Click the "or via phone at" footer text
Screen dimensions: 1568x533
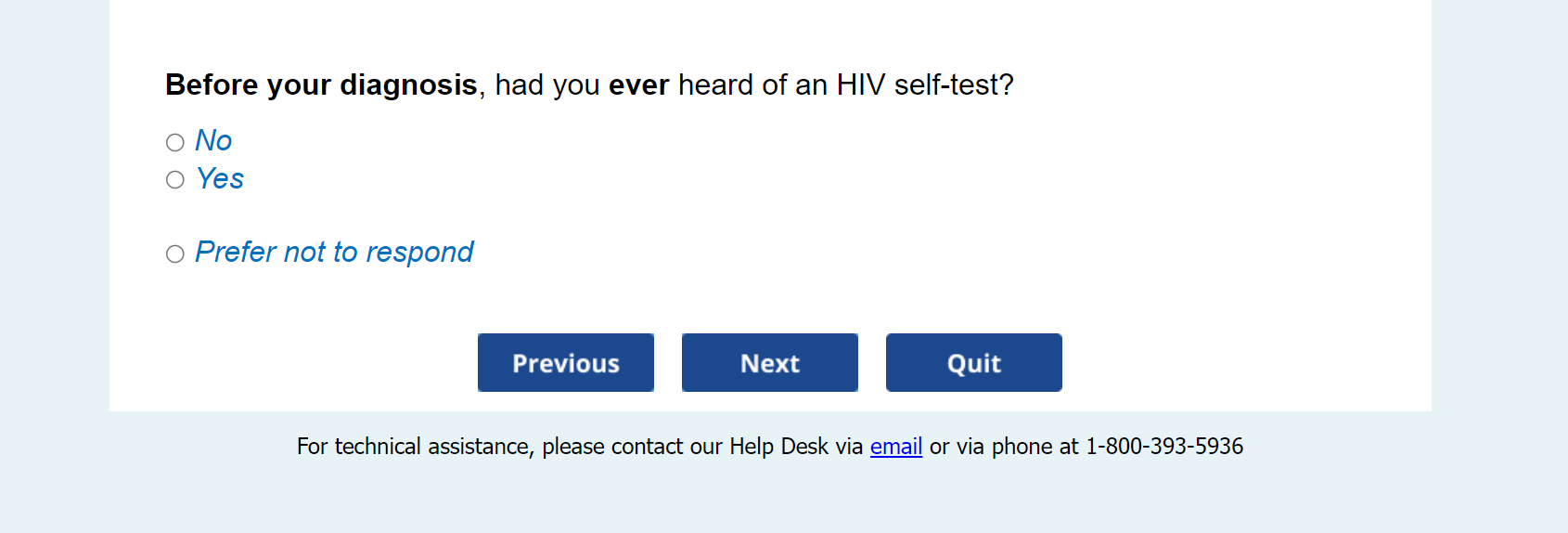click(x=1004, y=447)
